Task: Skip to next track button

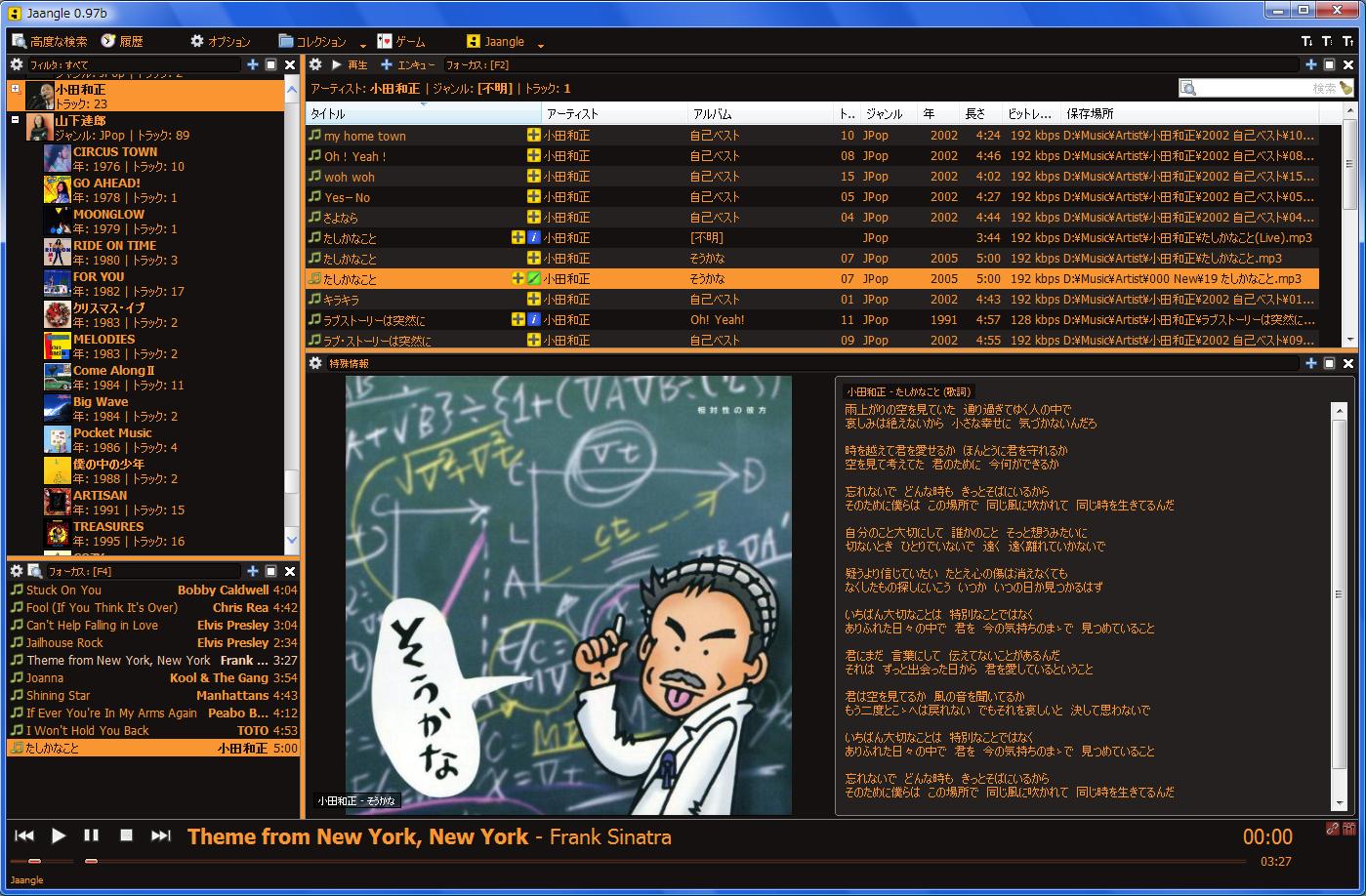Action: click(161, 835)
